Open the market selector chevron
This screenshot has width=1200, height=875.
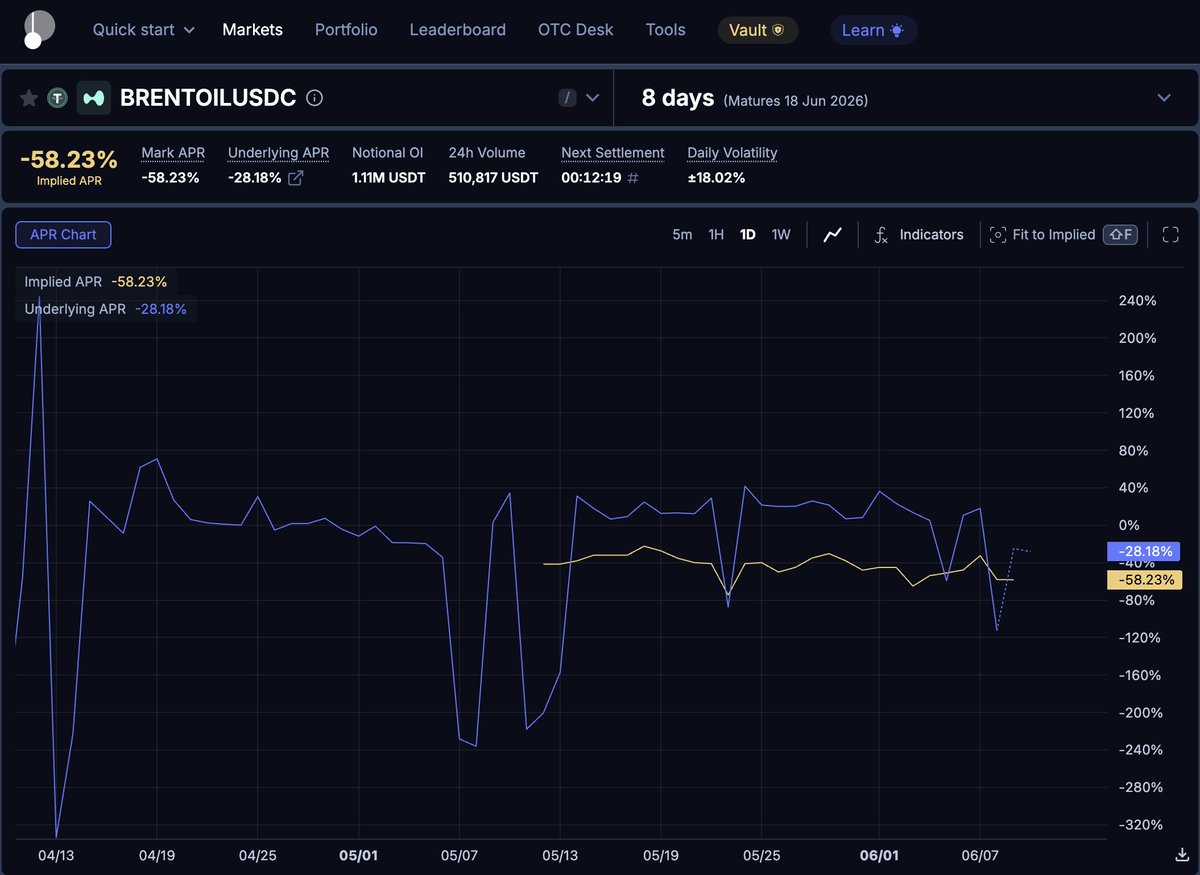[x=592, y=98]
